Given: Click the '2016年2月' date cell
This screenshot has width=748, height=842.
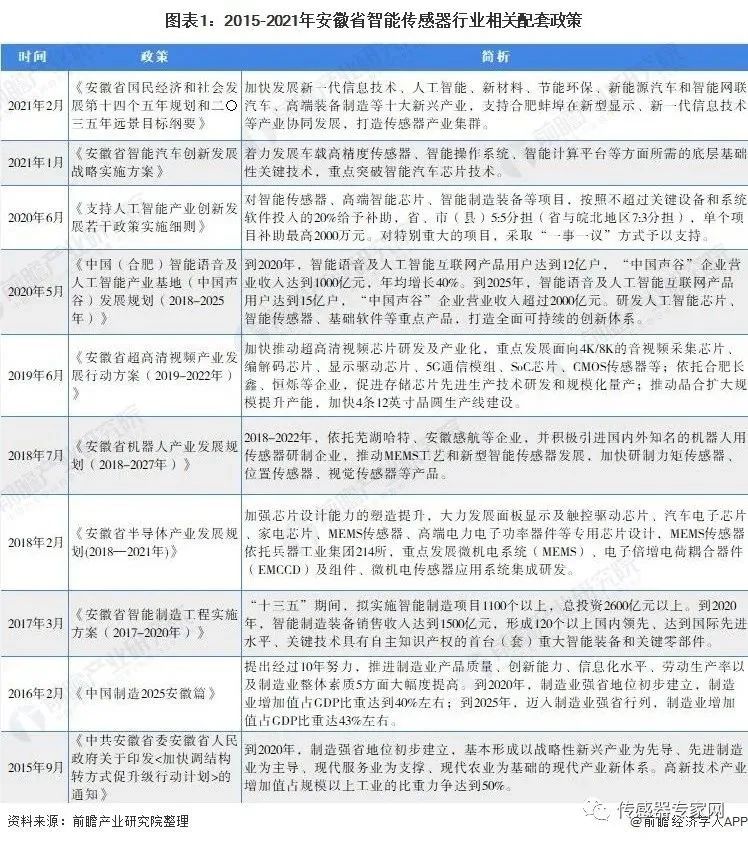Looking at the screenshot, I should (35, 693).
